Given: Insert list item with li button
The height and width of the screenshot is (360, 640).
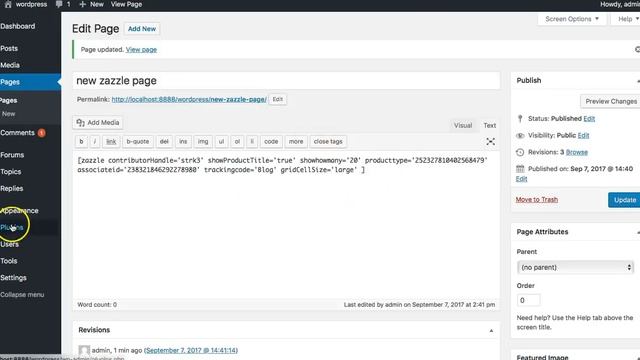Looking at the screenshot, I should 252,142.
